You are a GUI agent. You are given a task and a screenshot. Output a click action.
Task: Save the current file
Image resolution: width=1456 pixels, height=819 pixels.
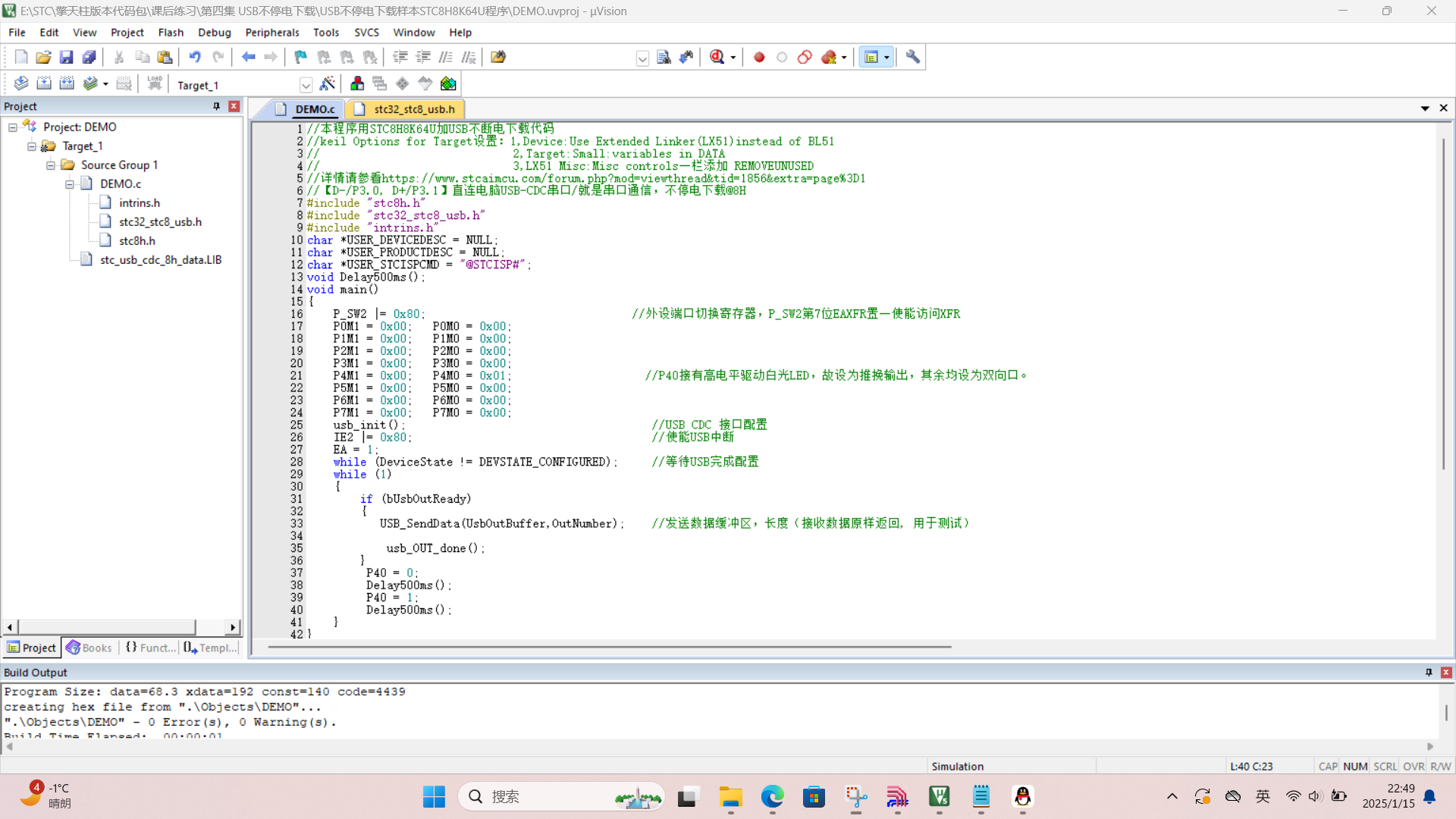66,57
